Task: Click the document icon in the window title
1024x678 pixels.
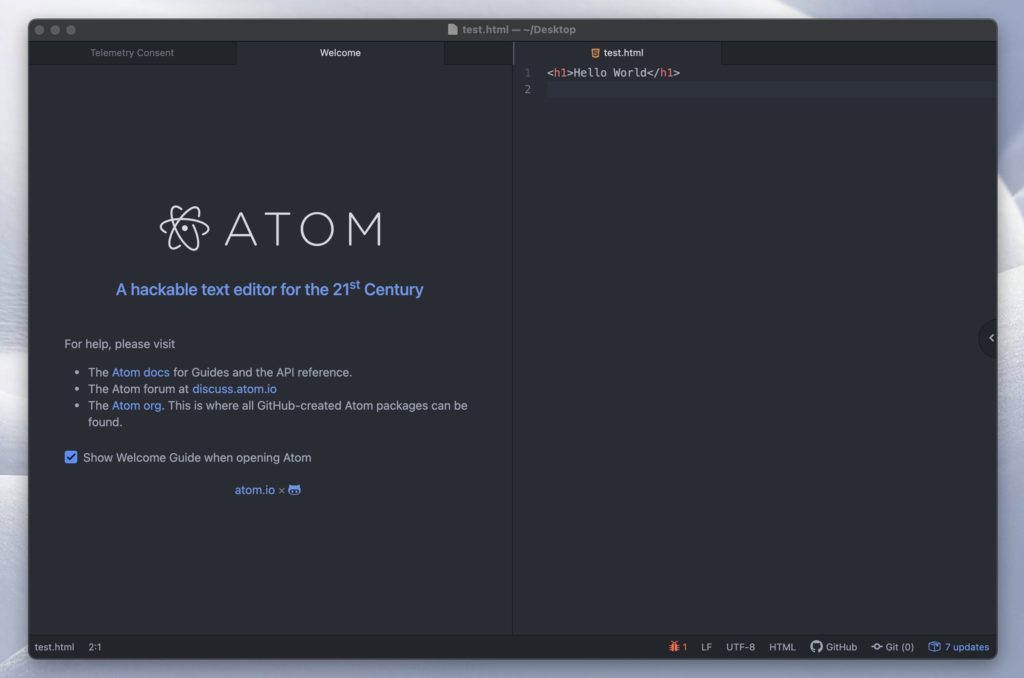Action: 453,29
